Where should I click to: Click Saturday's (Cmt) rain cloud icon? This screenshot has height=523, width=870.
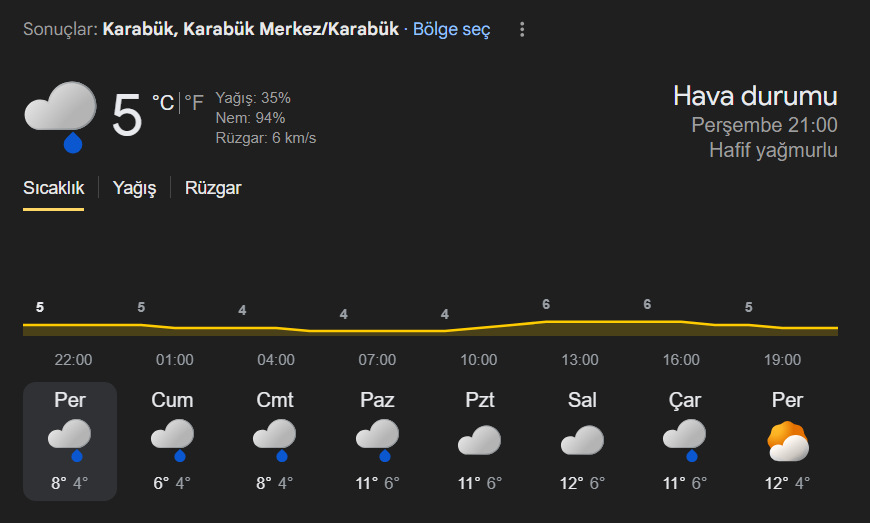click(x=275, y=439)
